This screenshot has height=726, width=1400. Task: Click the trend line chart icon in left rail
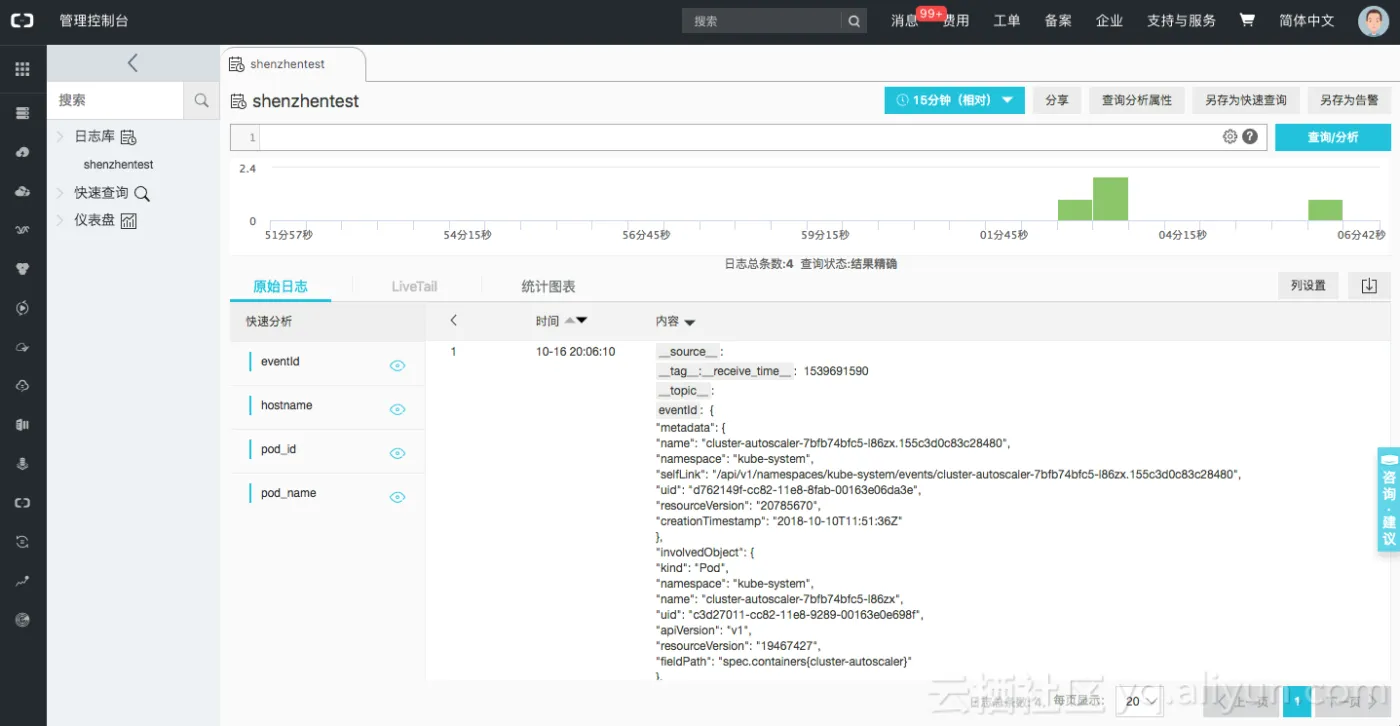(x=22, y=580)
